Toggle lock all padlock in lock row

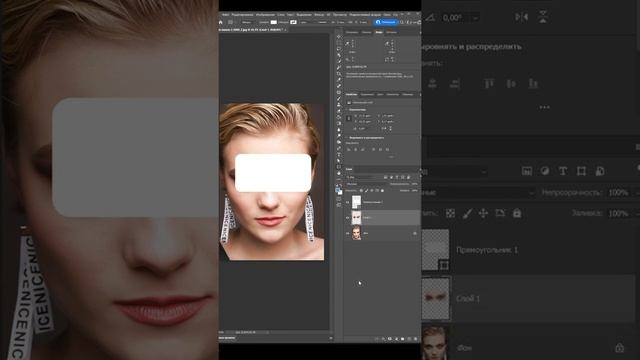382,191
